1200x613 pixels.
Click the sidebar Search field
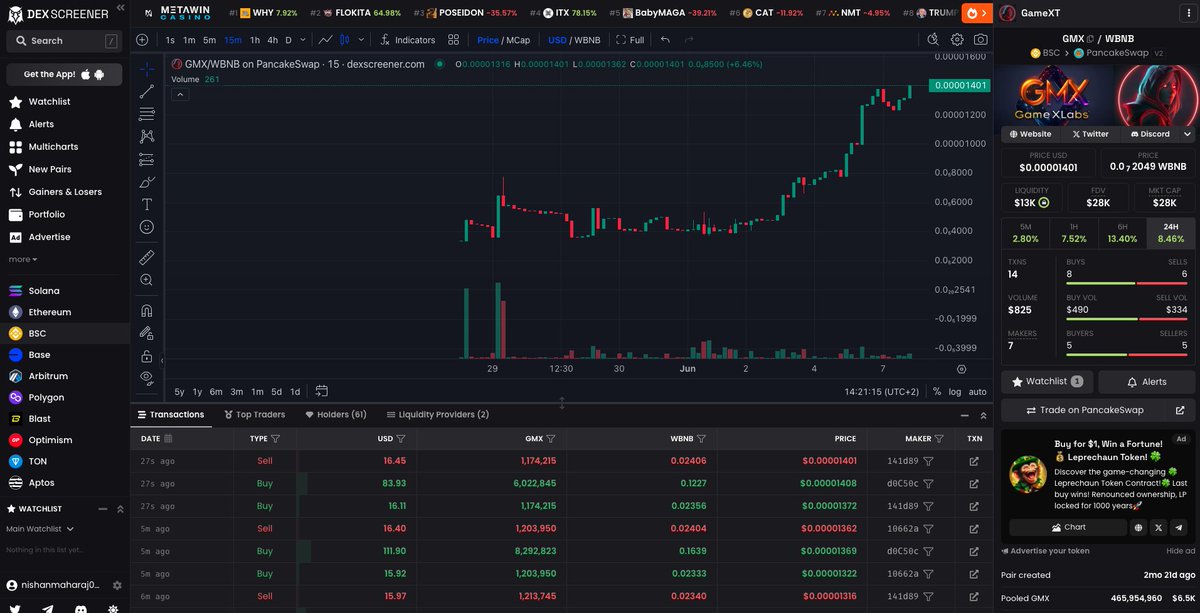coord(64,41)
